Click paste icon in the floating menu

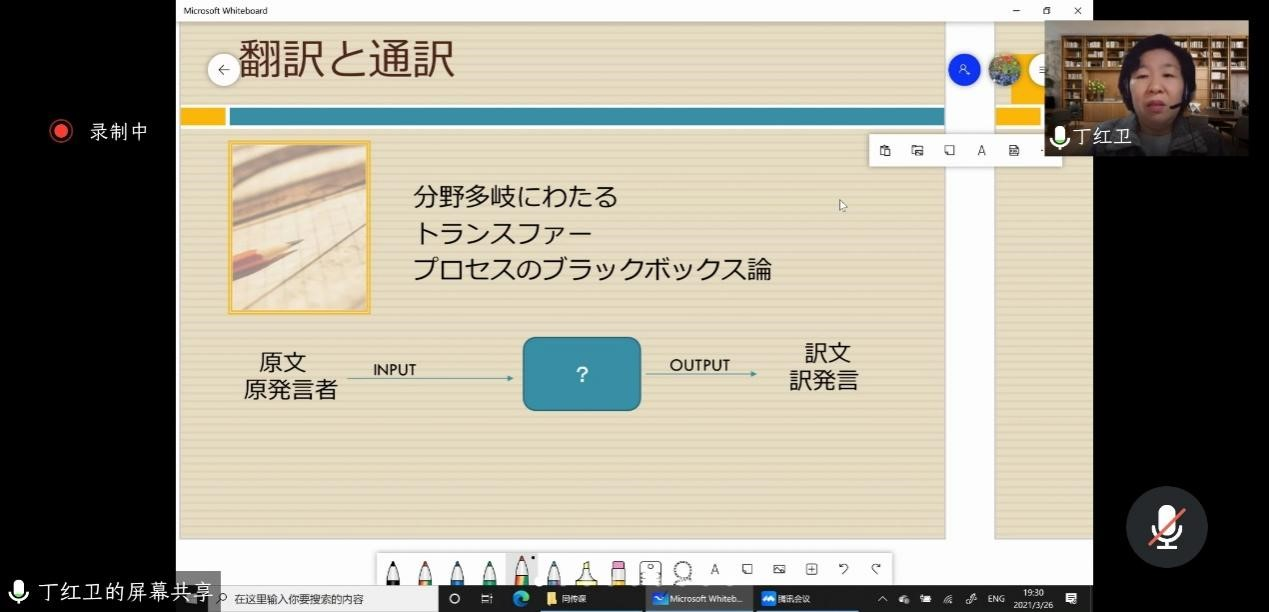(x=885, y=150)
